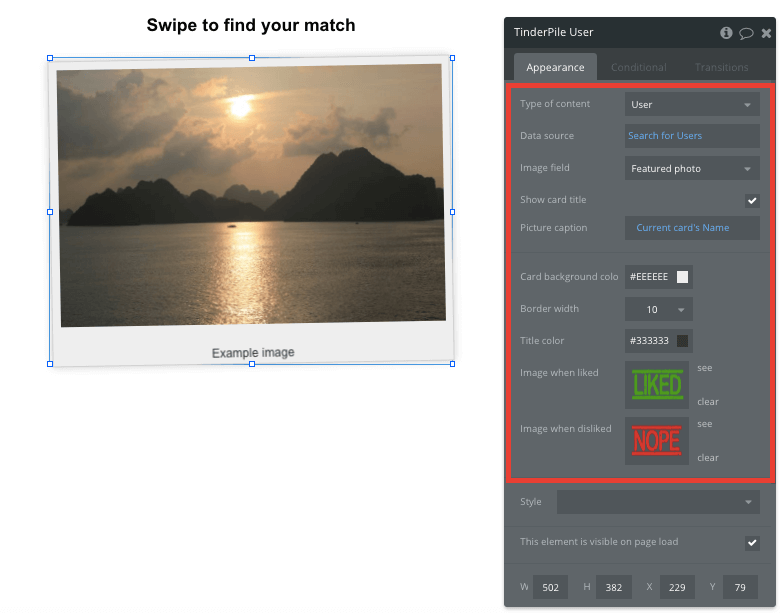Open the Type of content dropdown

692,105
